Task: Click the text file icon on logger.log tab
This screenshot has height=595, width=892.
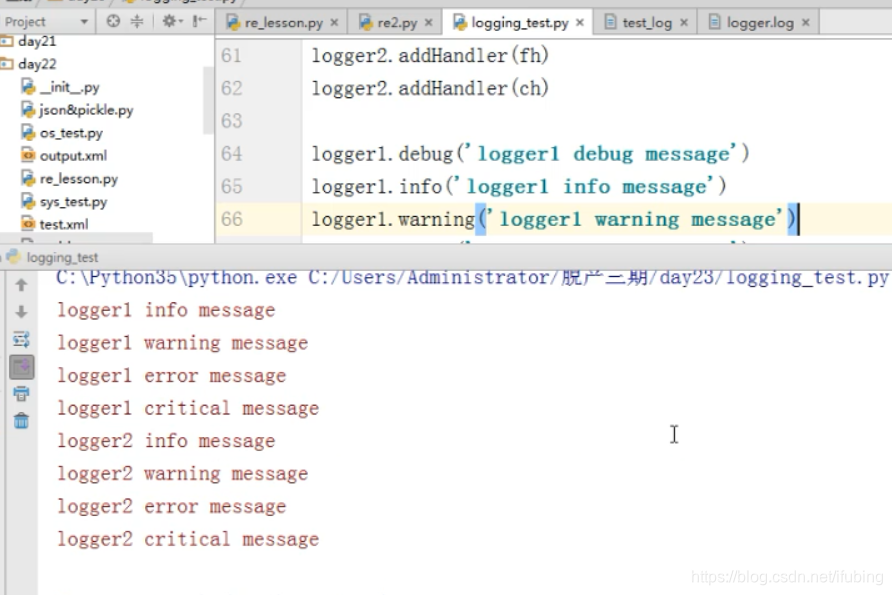Action: click(x=715, y=22)
